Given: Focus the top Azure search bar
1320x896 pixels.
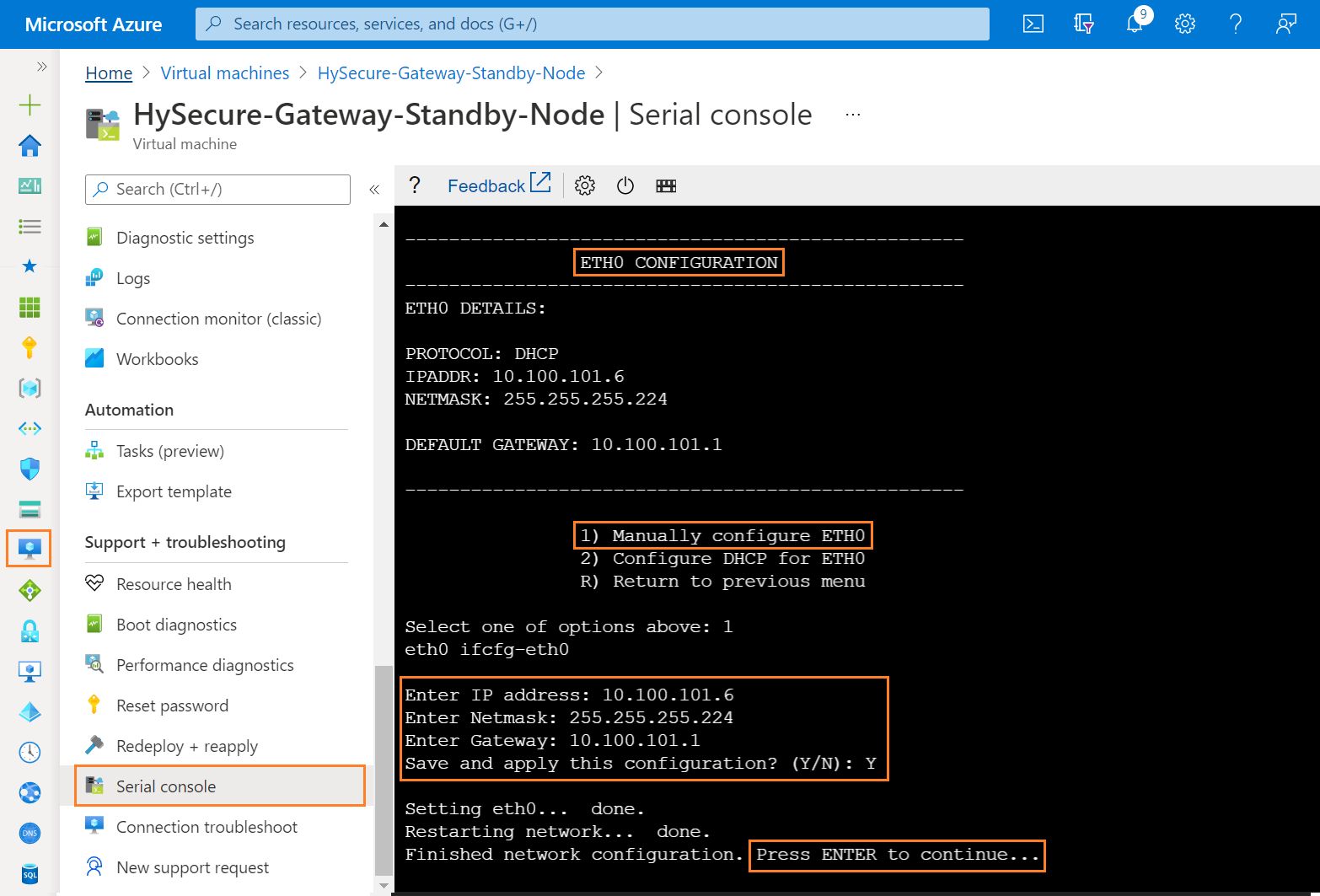Looking at the screenshot, I should point(593,24).
